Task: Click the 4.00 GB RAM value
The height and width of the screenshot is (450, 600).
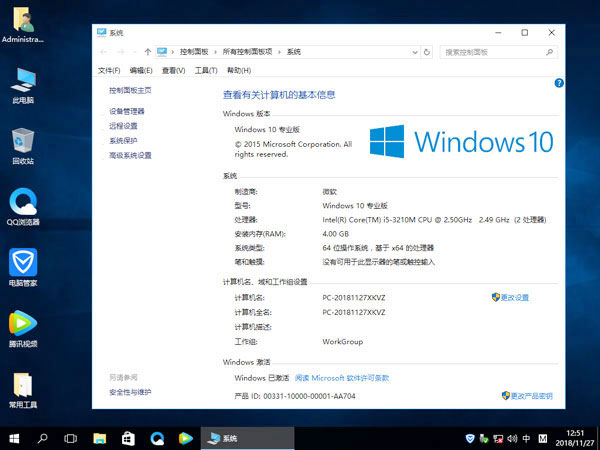Action: click(x=336, y=234)
